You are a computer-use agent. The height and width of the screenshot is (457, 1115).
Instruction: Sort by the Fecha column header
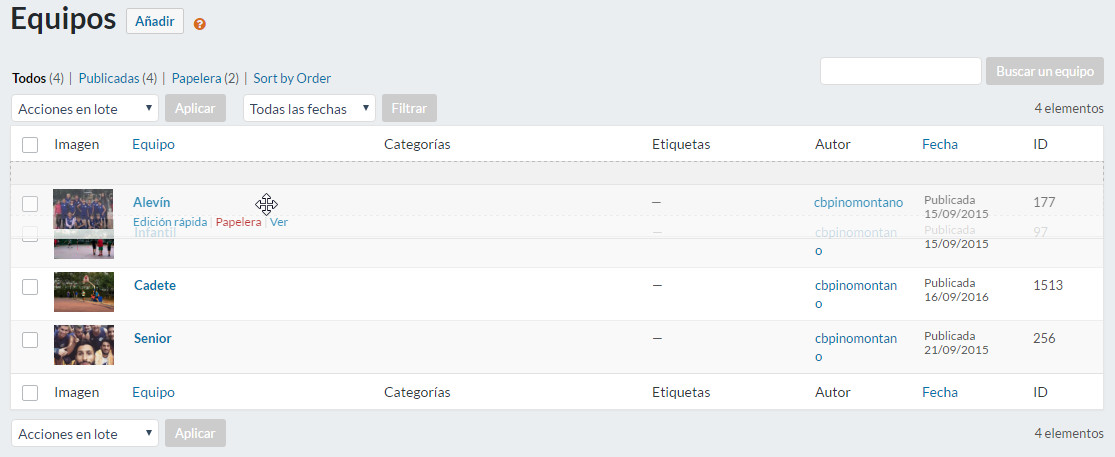point(940,144)
